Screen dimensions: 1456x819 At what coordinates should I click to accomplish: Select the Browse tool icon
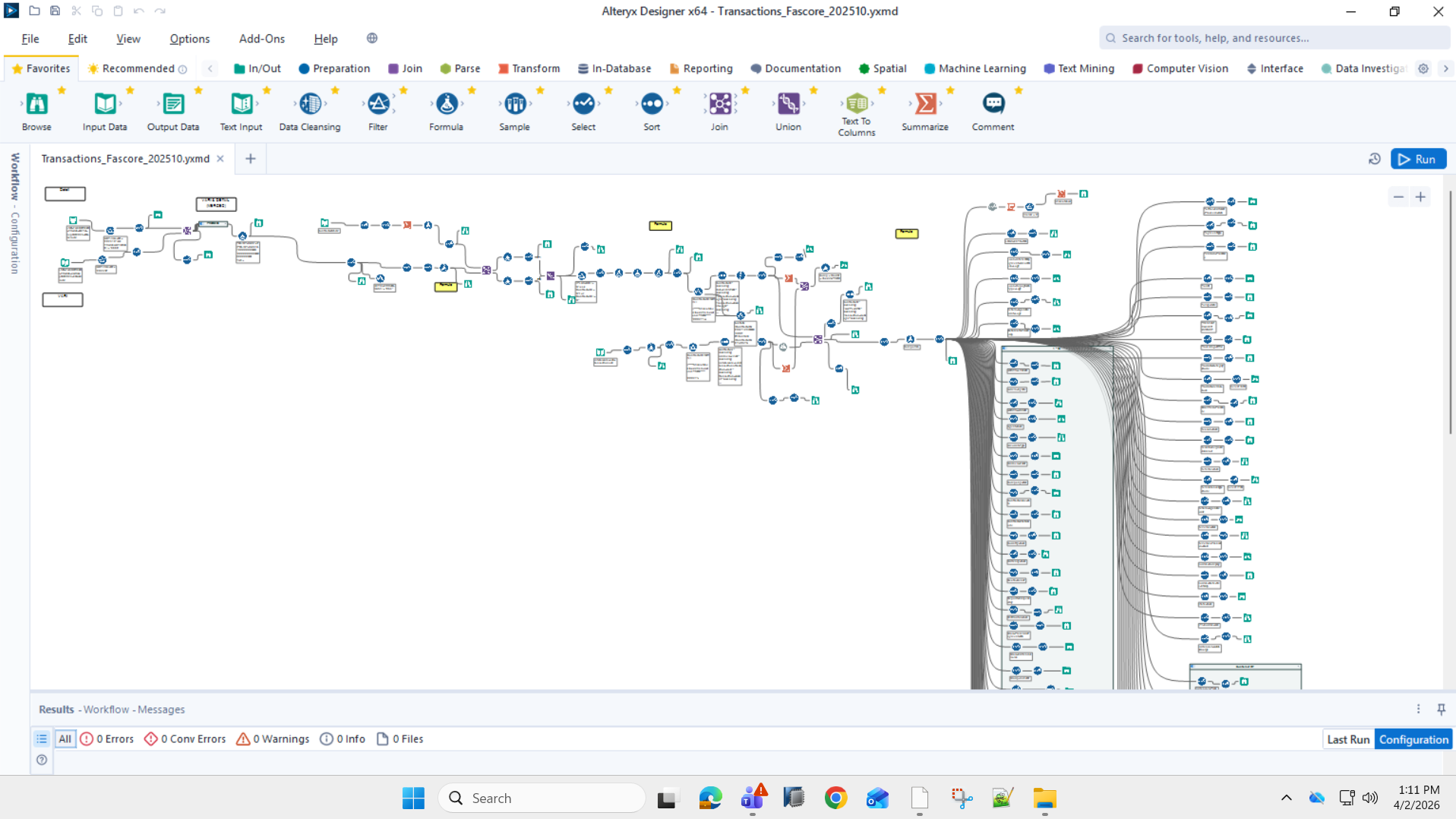[x=36, y=103]
